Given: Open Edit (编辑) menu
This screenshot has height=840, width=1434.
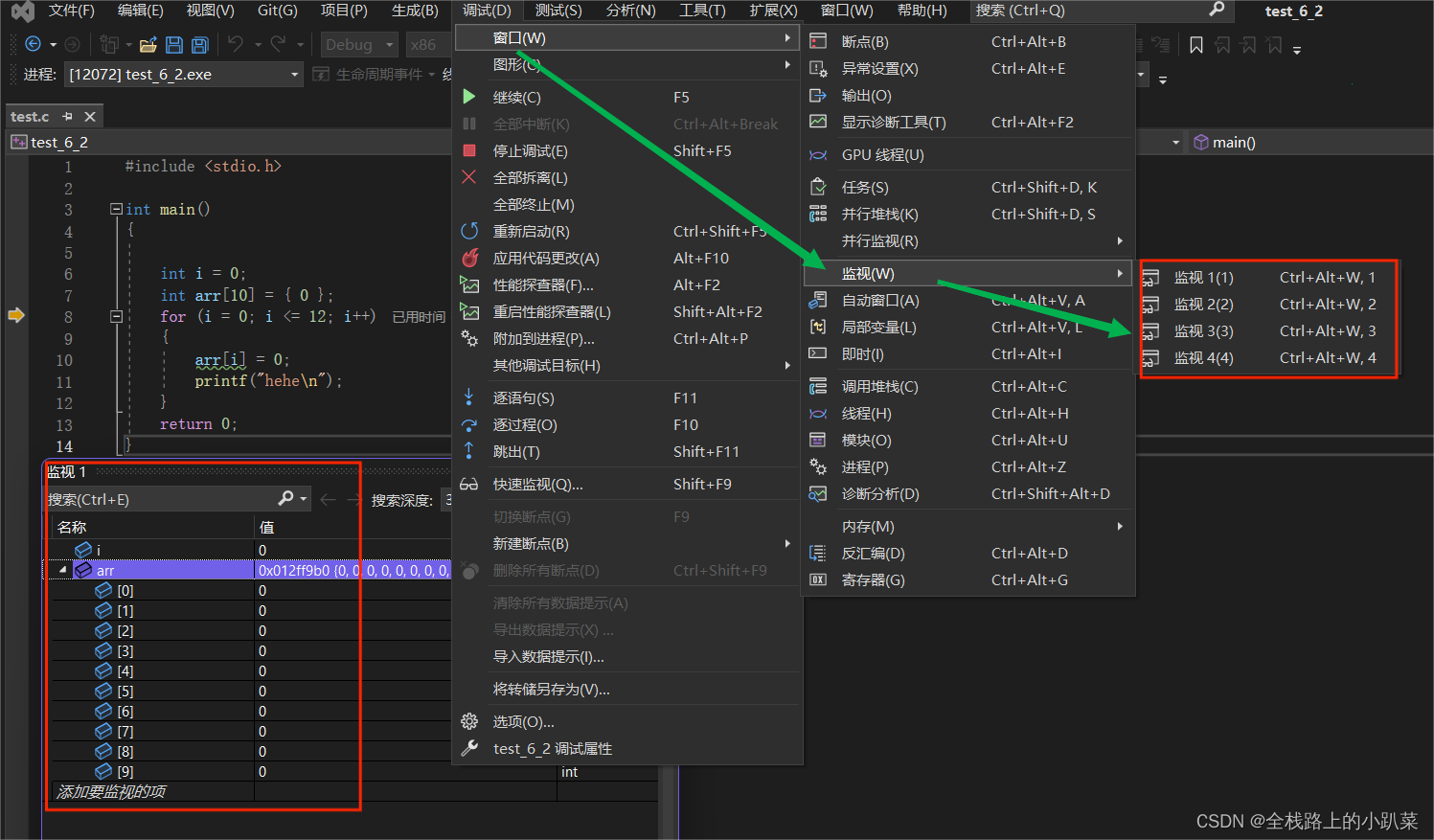Looking at the screenshot, I should point(140,11).
